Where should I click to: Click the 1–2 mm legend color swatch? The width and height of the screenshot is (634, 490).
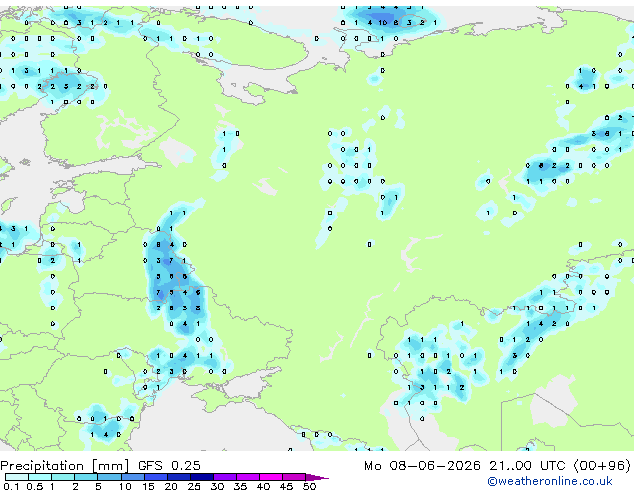(x=63, y=477)
